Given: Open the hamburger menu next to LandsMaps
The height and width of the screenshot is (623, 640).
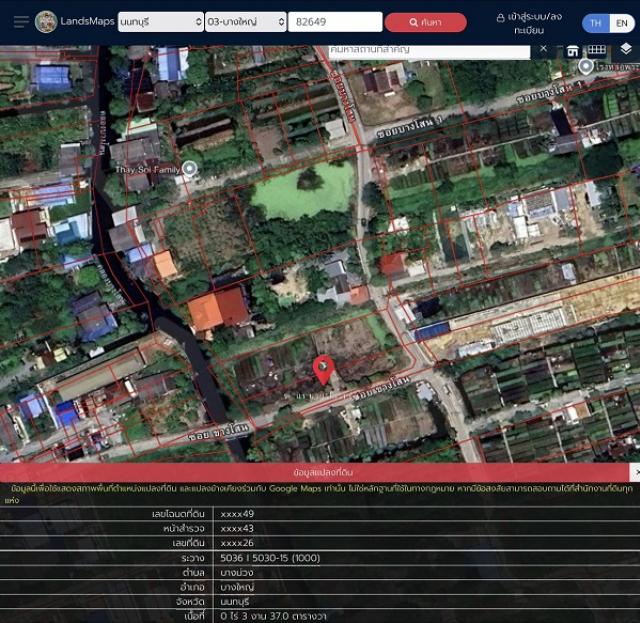Looking at the screenshot, I should (21, 22).
